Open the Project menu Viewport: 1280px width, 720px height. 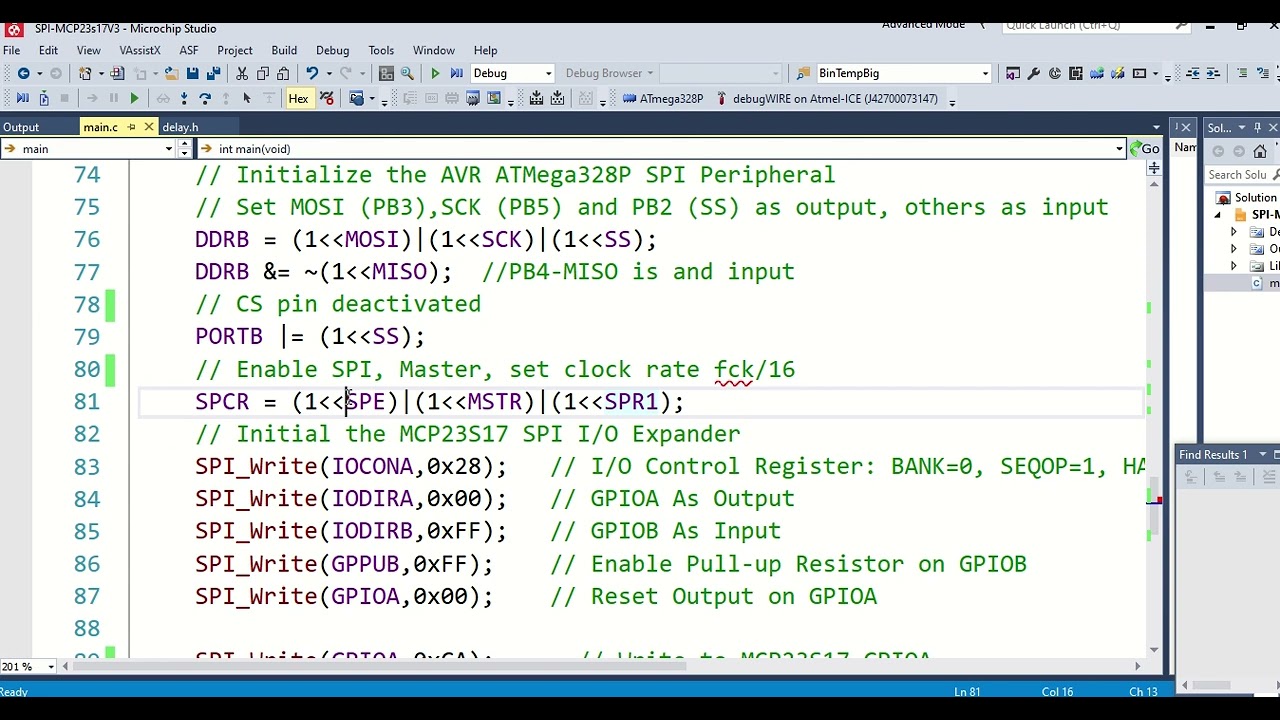[235, 50]
